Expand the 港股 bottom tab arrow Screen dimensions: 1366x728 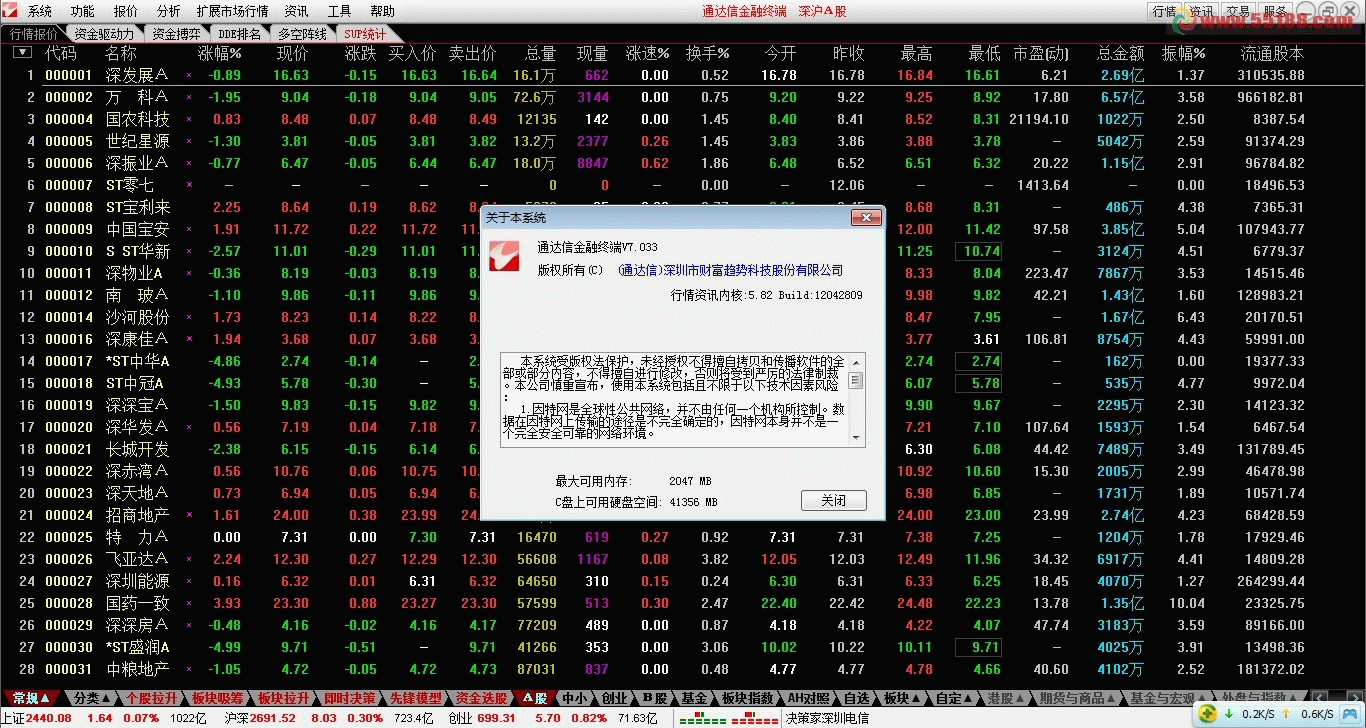[1020, 698]
